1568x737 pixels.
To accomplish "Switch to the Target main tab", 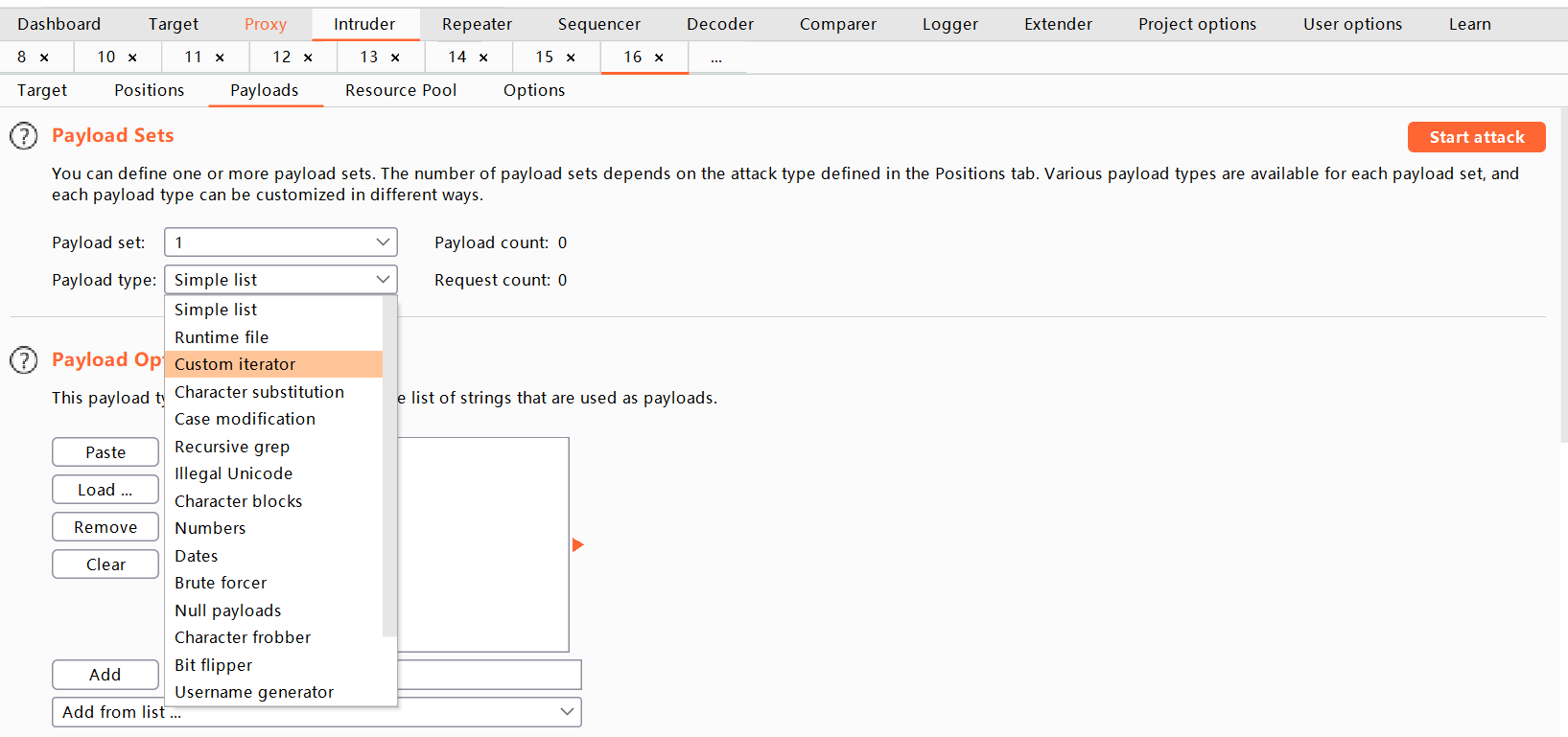I will (174, 24).
